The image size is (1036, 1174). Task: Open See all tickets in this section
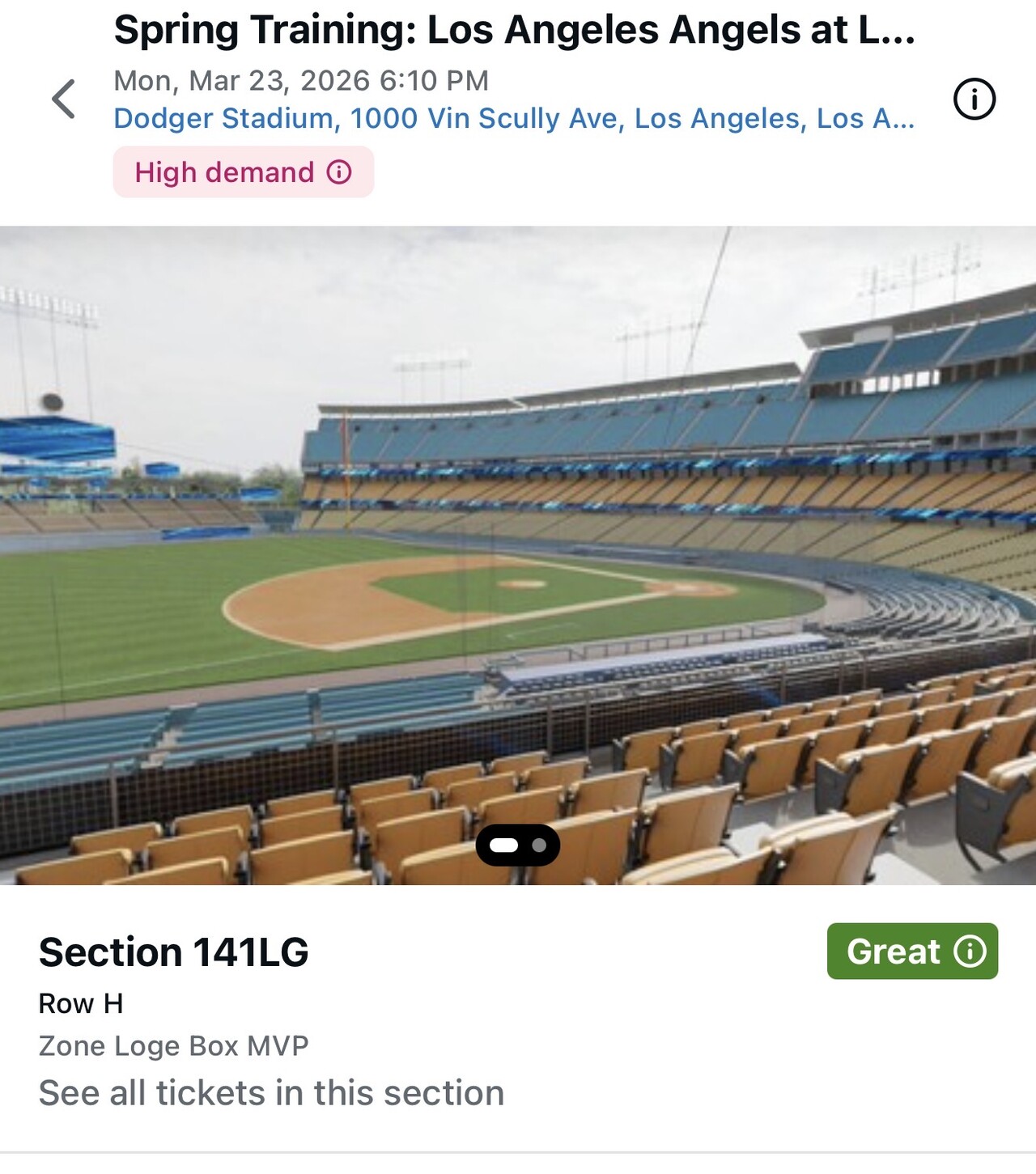pos(271,1093)
